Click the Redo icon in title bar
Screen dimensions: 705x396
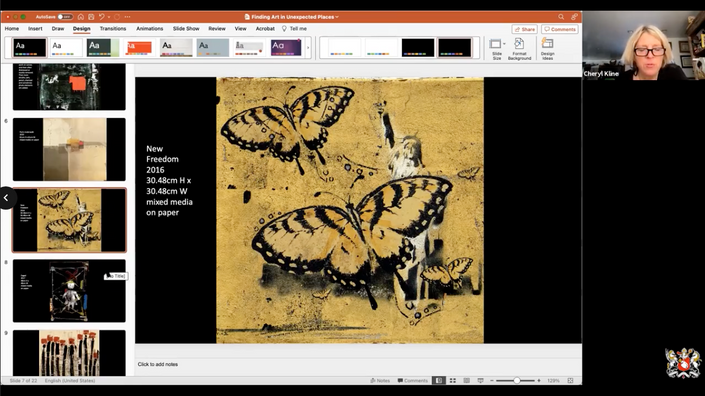coord(117,17)
